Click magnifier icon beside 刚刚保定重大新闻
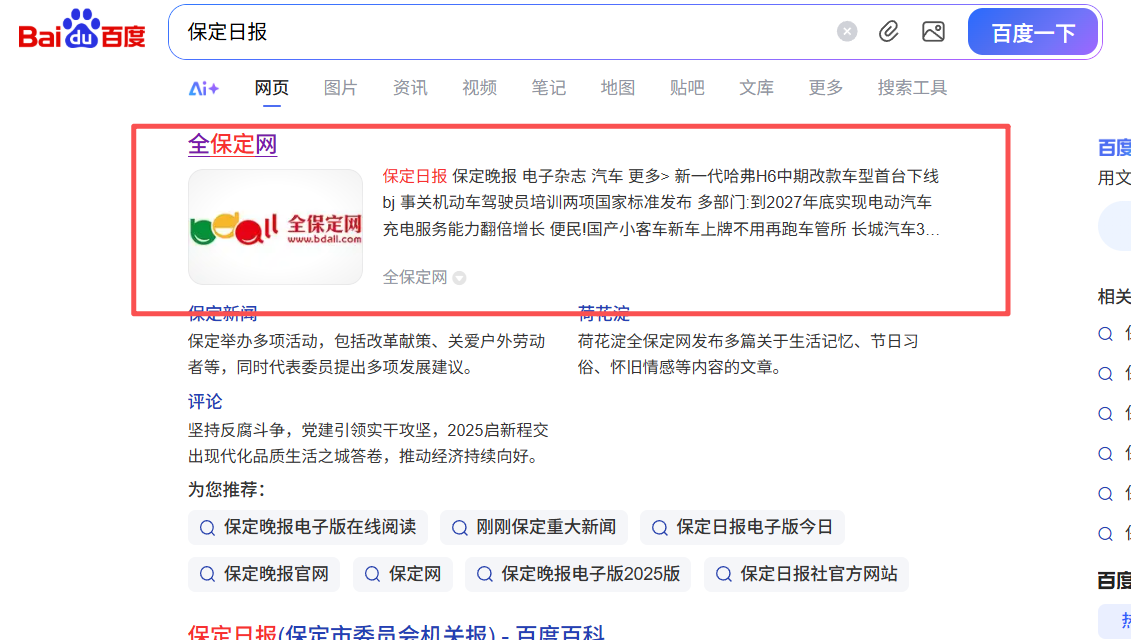1131x640 pixels. tap(458, 527)
